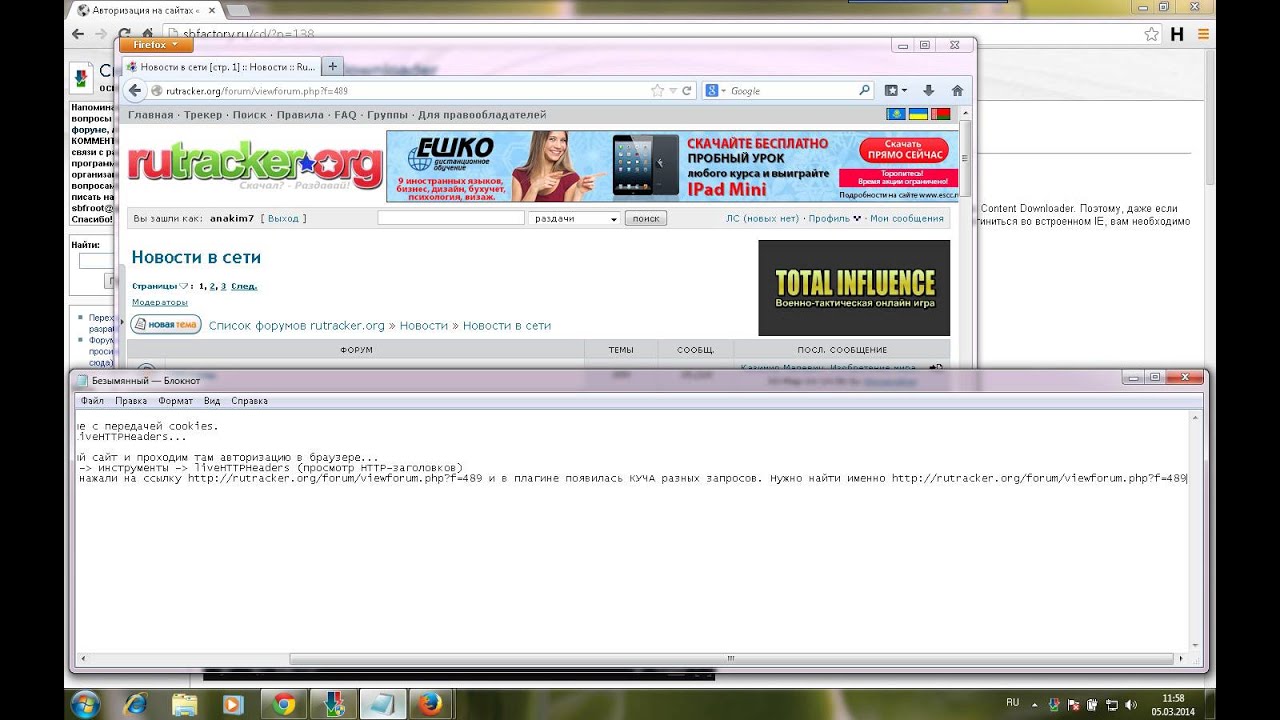Click the Firefox address bar URL
This screenshot has width=1280, height=720.
pos(257,91)
